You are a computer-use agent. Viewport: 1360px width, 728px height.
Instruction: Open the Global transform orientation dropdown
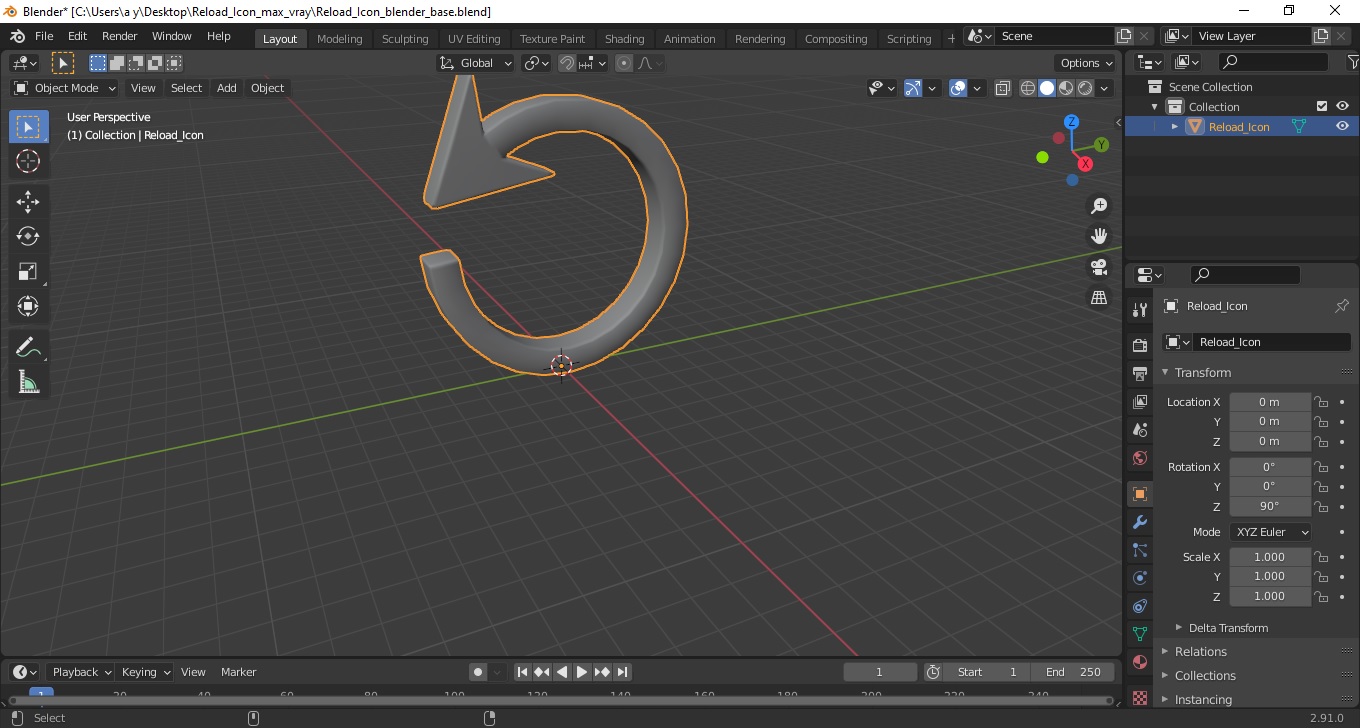(476, 63)
